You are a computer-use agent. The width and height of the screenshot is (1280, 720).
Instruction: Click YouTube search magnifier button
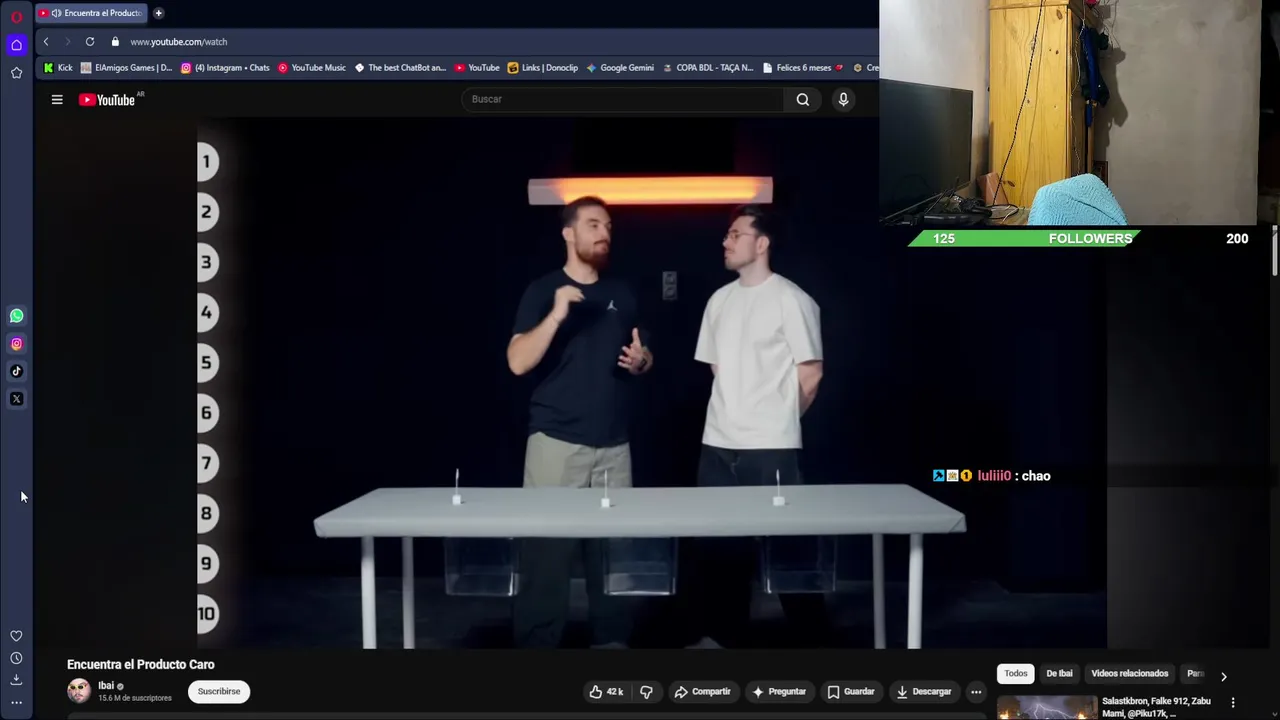[803, 99]
